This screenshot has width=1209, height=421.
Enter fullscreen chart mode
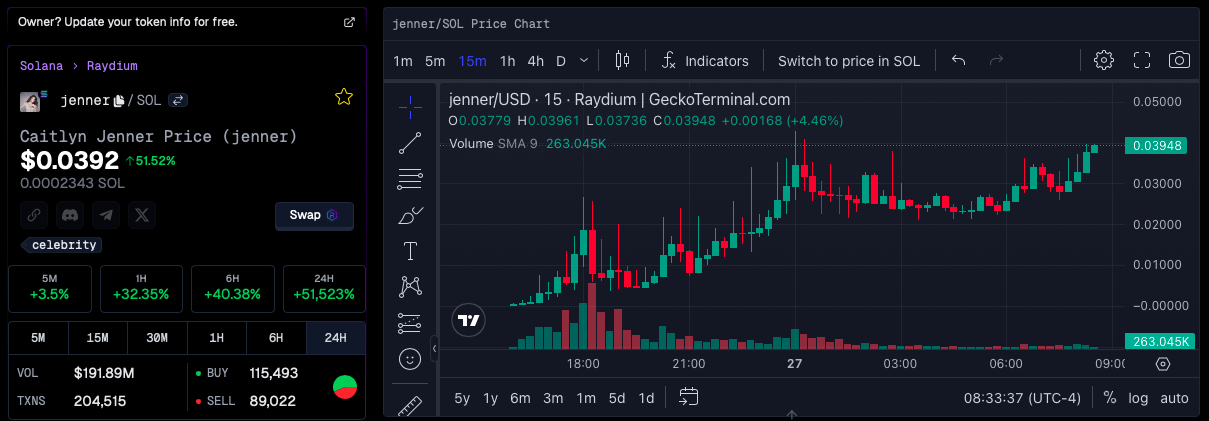pos(1142,60)
